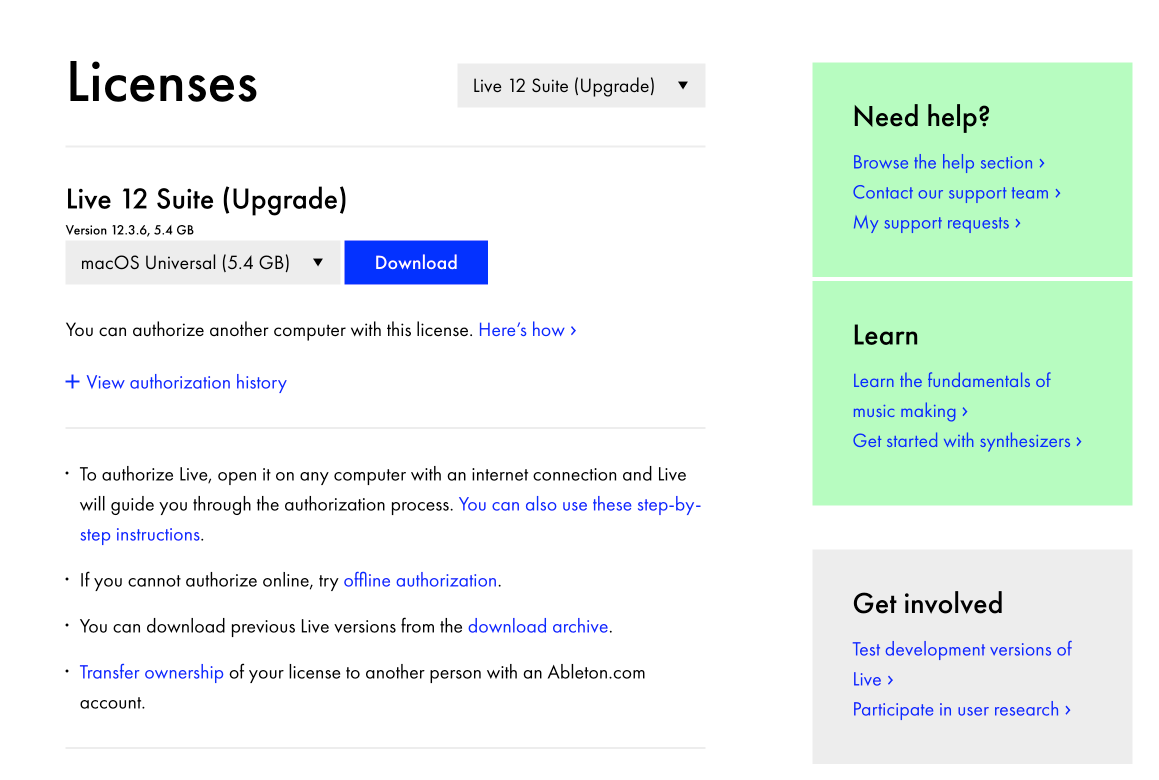Viewport: 1159px width, 780px height.
Task: Open the "Here's how" authorization link
Action: click(x=526, y=330)
